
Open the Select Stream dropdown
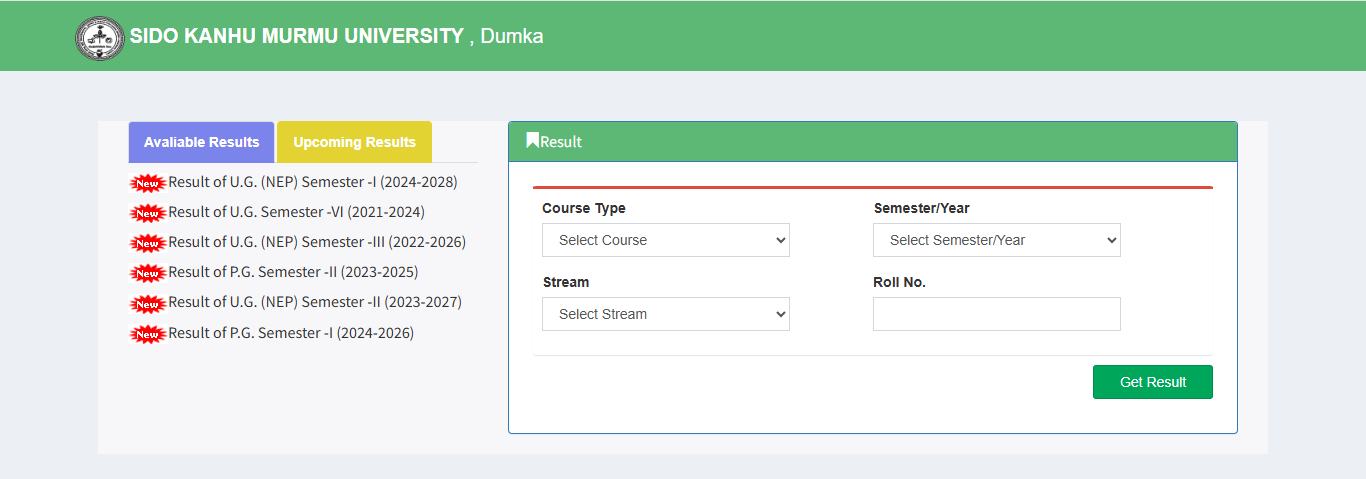[666, 314]
